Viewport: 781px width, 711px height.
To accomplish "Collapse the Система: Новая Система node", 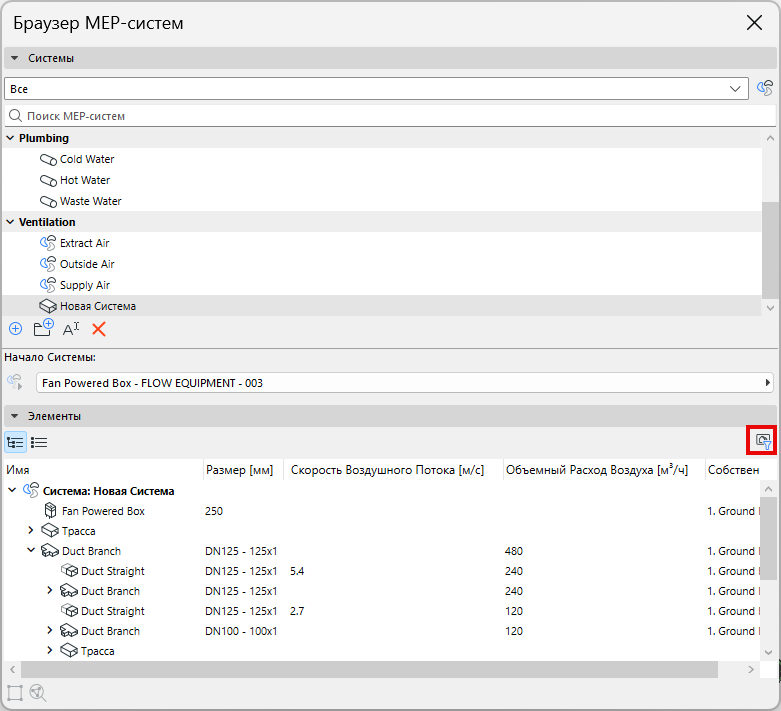I will [12, 491].
